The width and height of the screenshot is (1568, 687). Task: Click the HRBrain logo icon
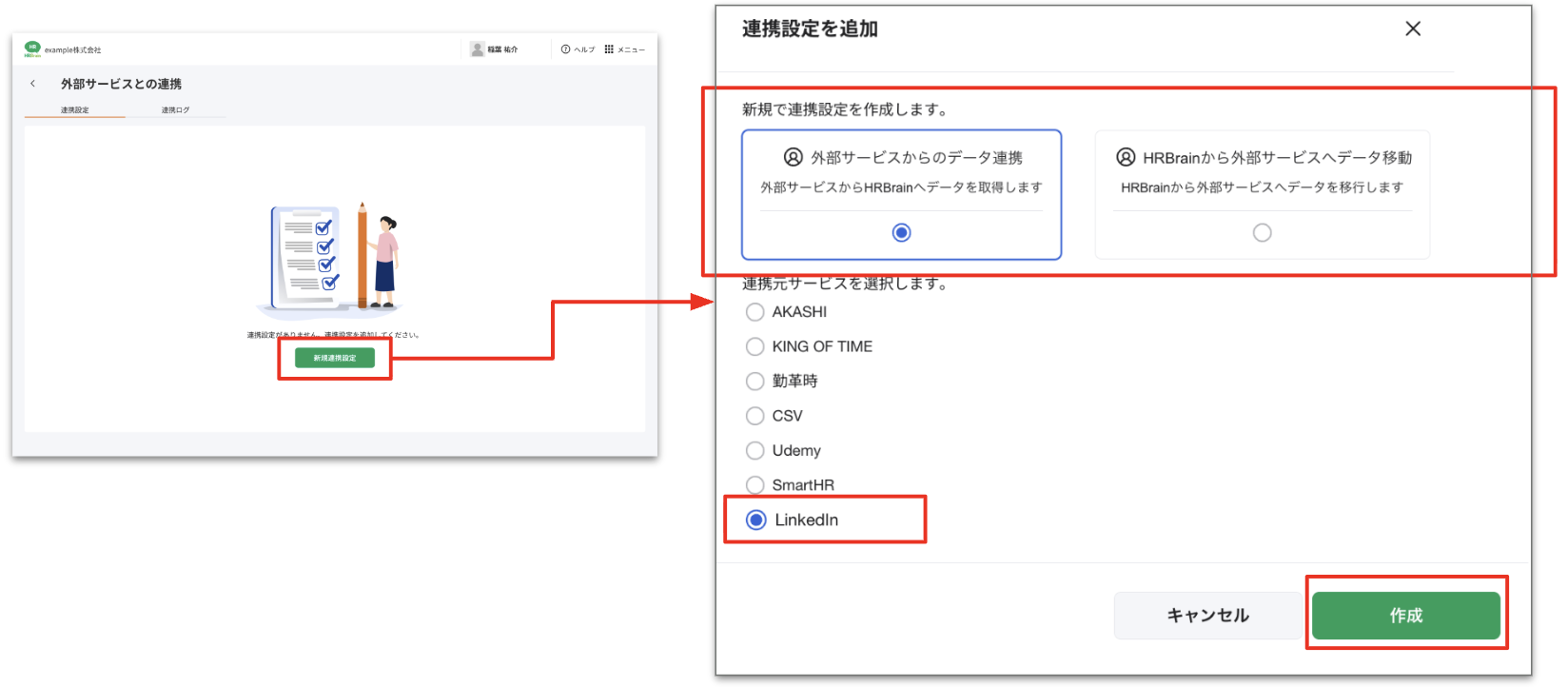[x=32, y=49]
